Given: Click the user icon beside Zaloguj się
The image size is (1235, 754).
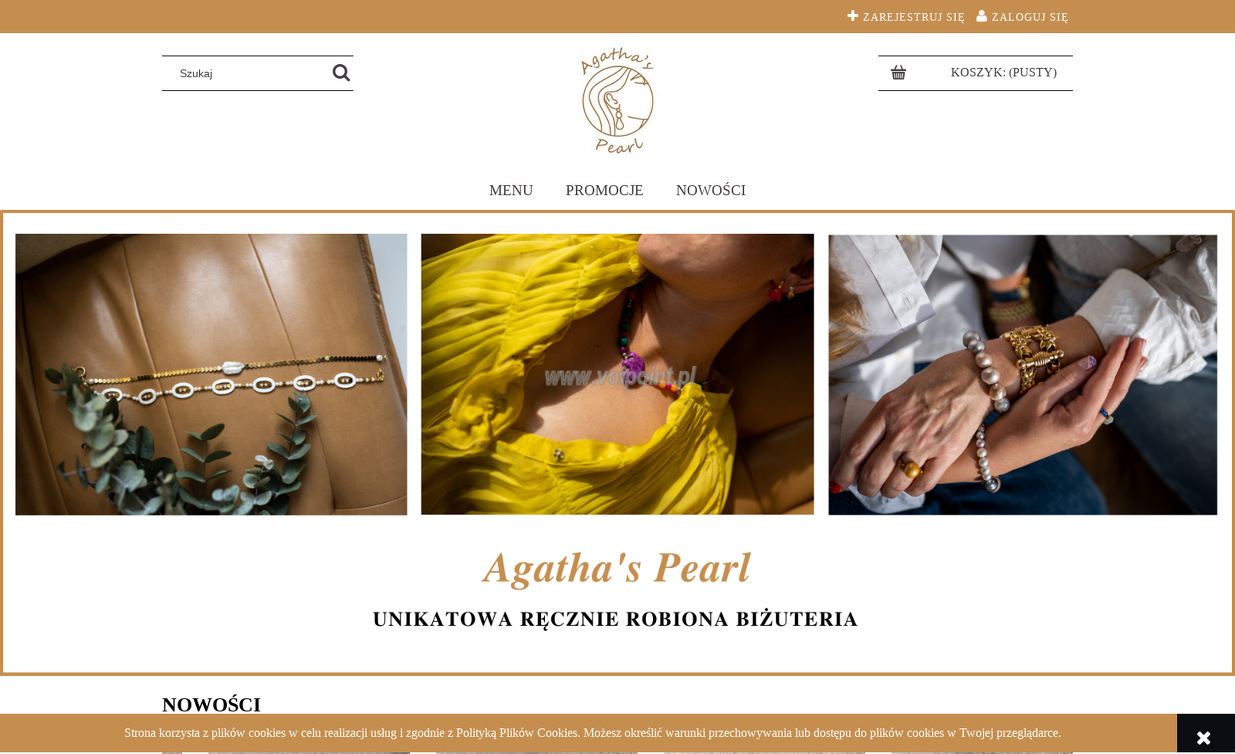Looking at the screenshot, I should [982, 16].
